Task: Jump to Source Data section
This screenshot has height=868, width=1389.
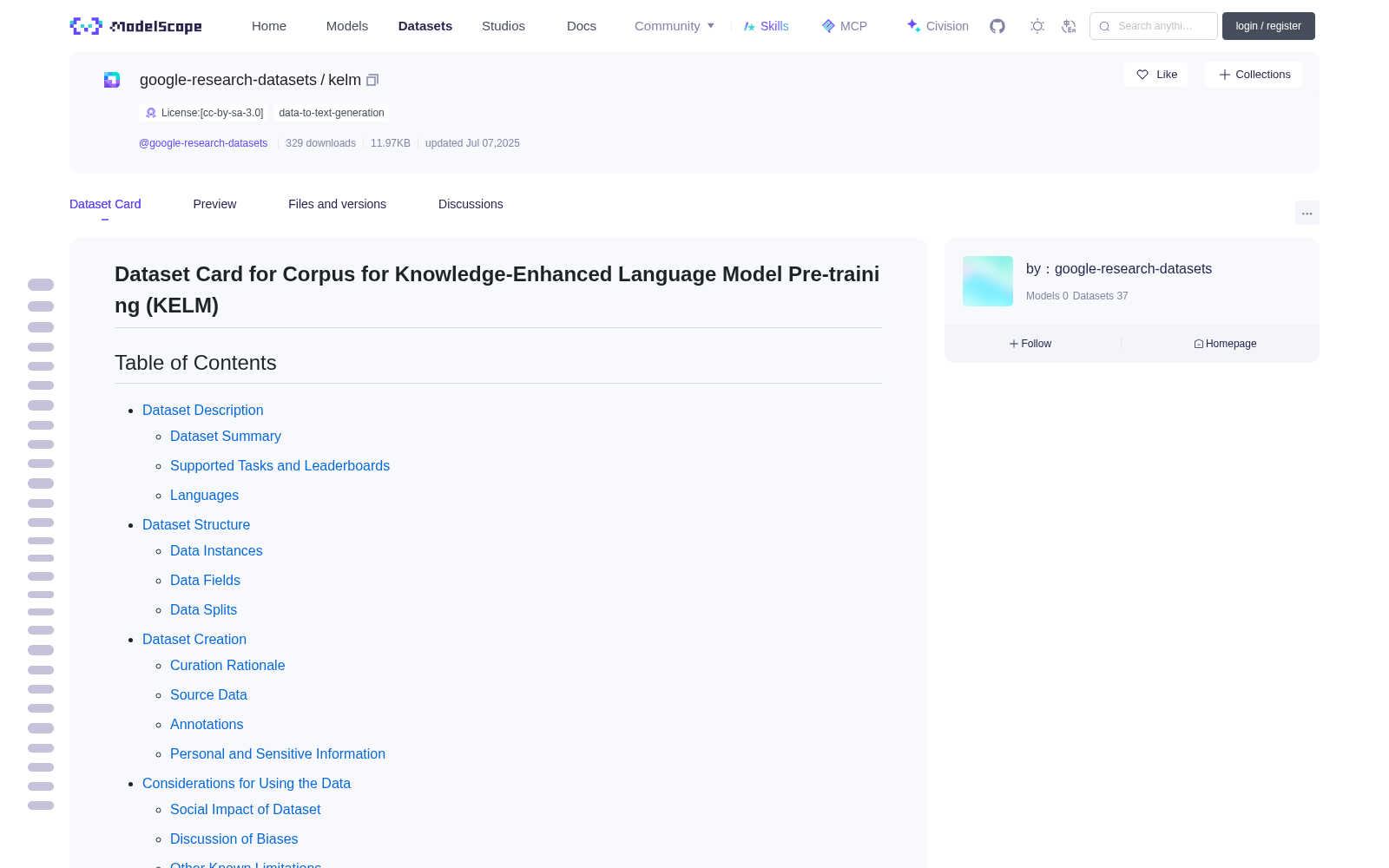Action: coord(208,694)
